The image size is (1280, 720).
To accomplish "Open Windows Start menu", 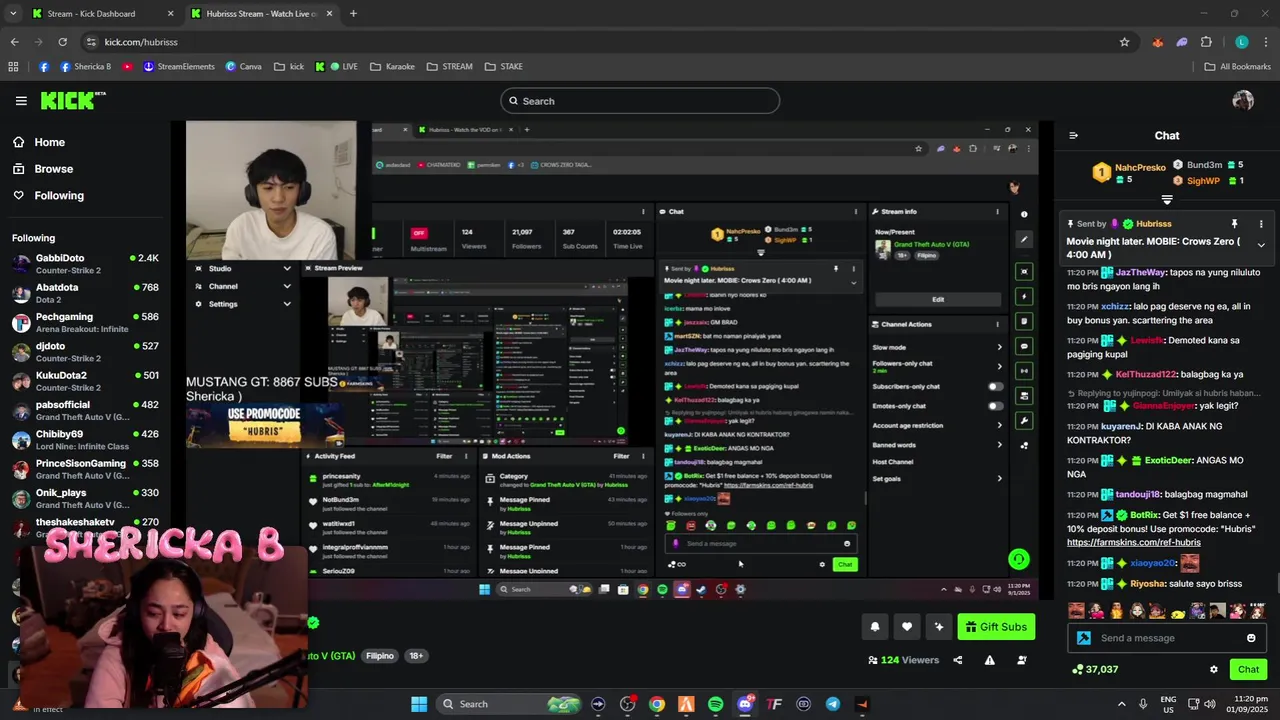I will 419,704.
